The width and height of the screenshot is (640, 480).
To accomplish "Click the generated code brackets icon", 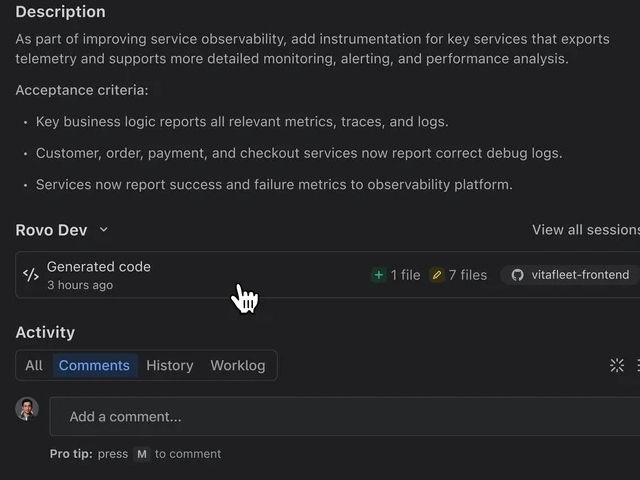I will pos(31,275).
